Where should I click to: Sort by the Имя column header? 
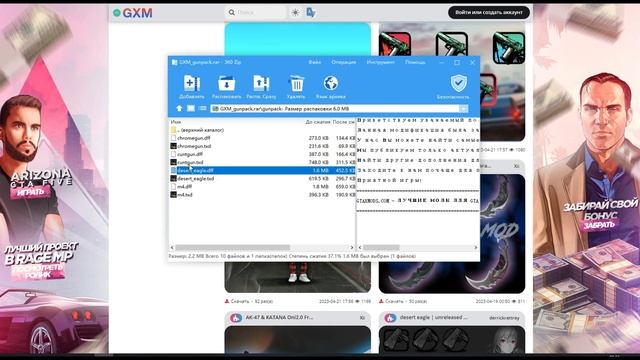pyautogui.click(x=176, y=122)
